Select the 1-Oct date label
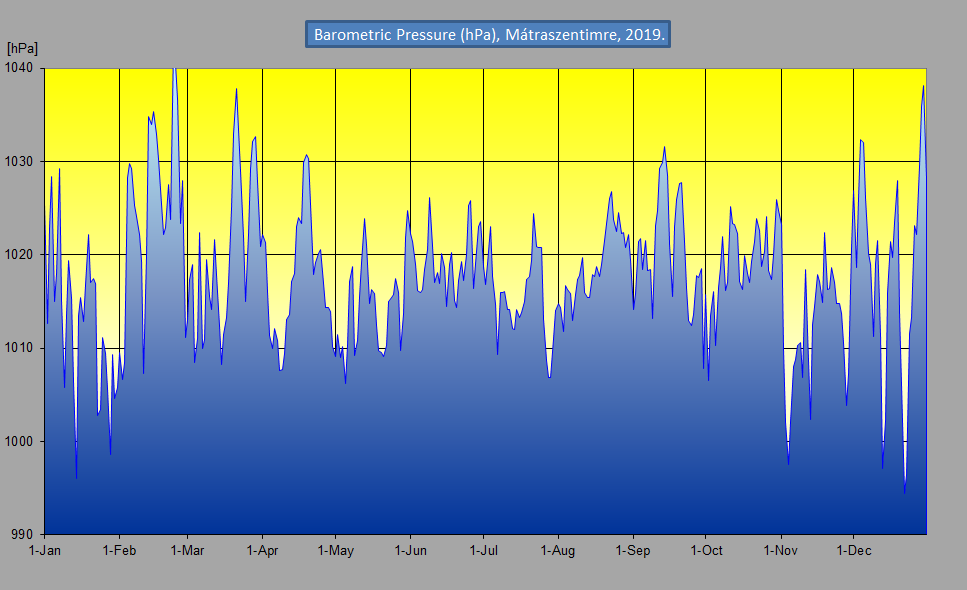 [705, 551]
